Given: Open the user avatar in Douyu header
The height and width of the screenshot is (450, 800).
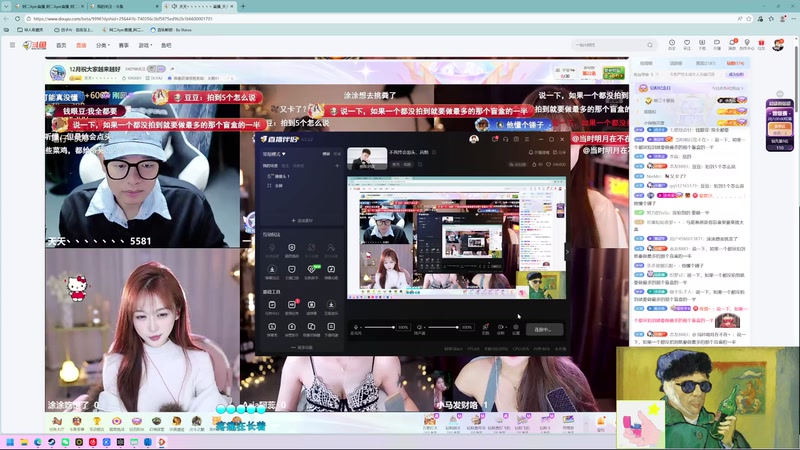Looking at the screenshot, I should [778, 45].
